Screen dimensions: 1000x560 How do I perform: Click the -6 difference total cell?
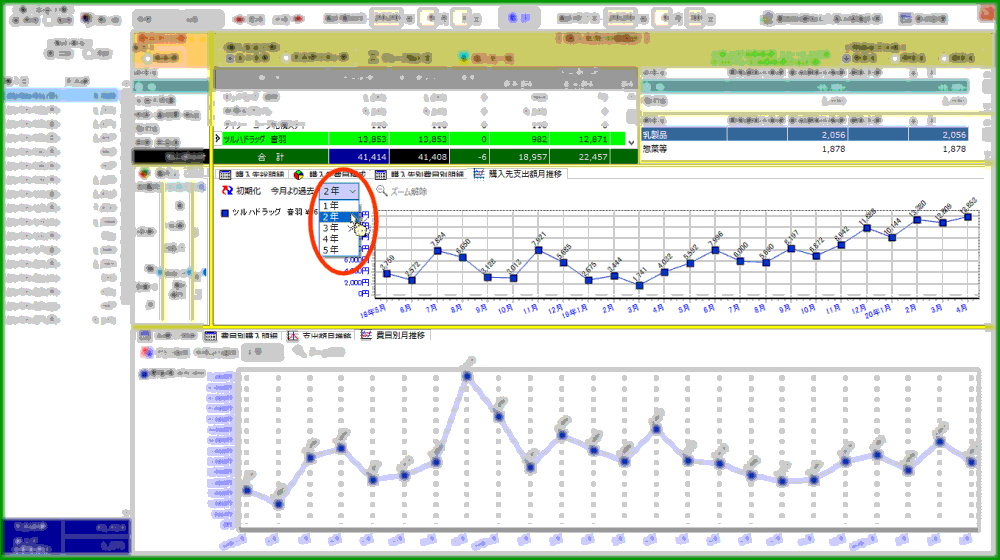(469, 157)
